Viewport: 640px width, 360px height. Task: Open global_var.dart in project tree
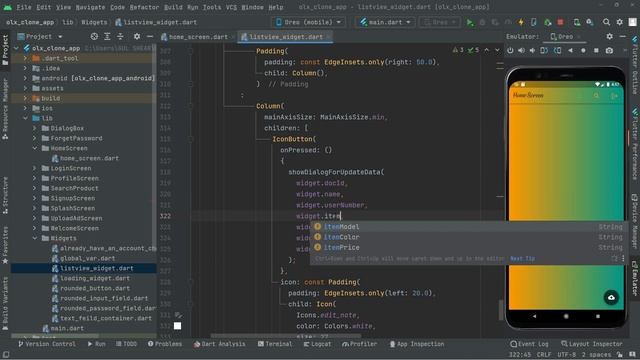tap(87, 258)
